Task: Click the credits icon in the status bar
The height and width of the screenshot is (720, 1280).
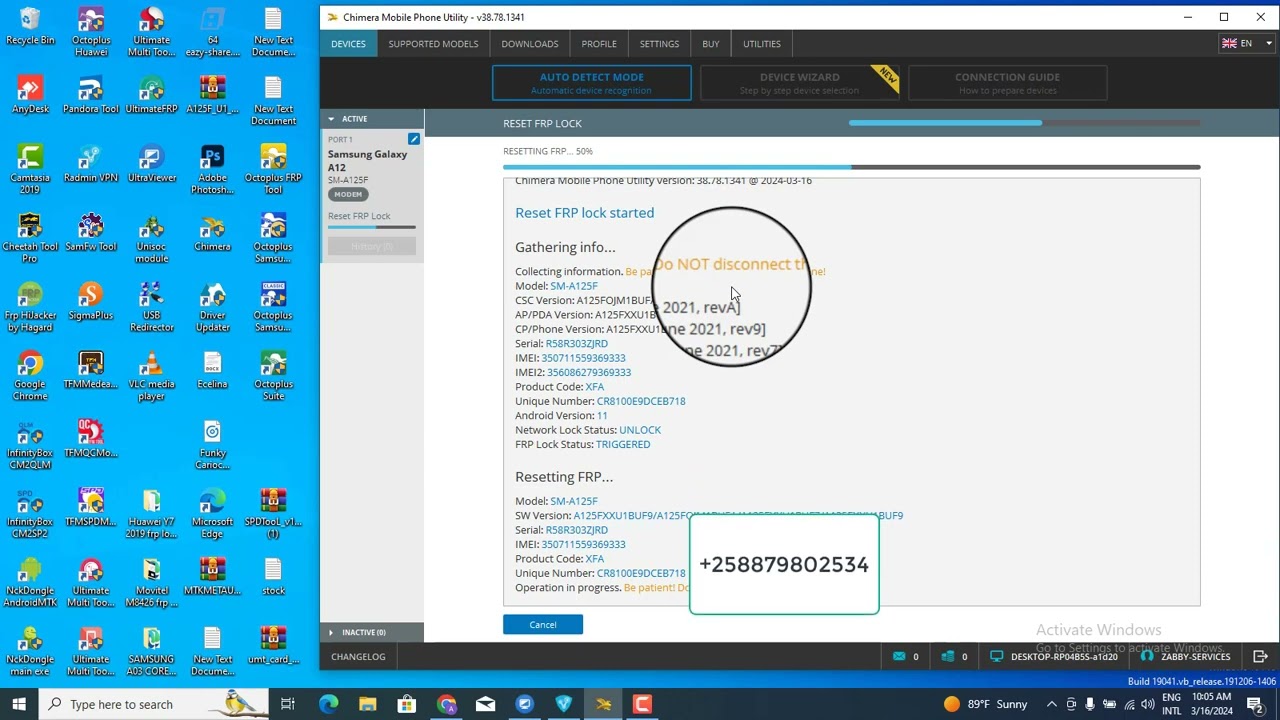Action: pos(948,657)
